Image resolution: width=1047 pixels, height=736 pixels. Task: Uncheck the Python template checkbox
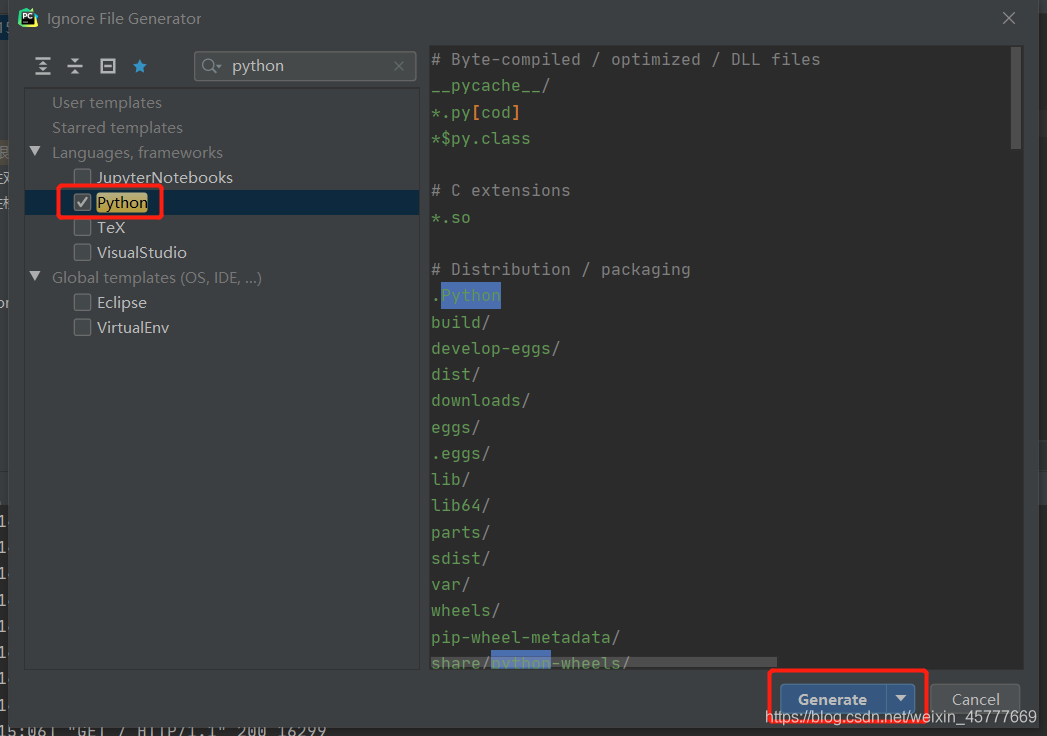point(82,202)
